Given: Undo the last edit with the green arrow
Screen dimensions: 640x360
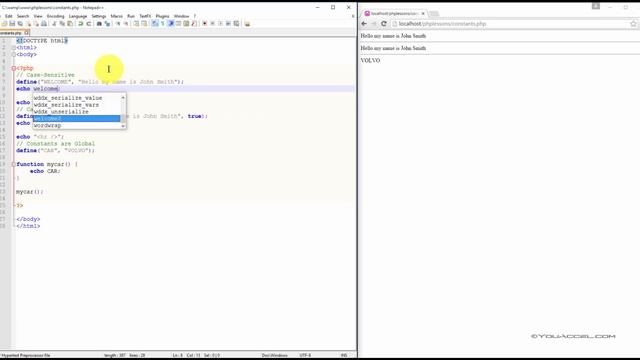Looking at the screenshot, I should point(80,24).
